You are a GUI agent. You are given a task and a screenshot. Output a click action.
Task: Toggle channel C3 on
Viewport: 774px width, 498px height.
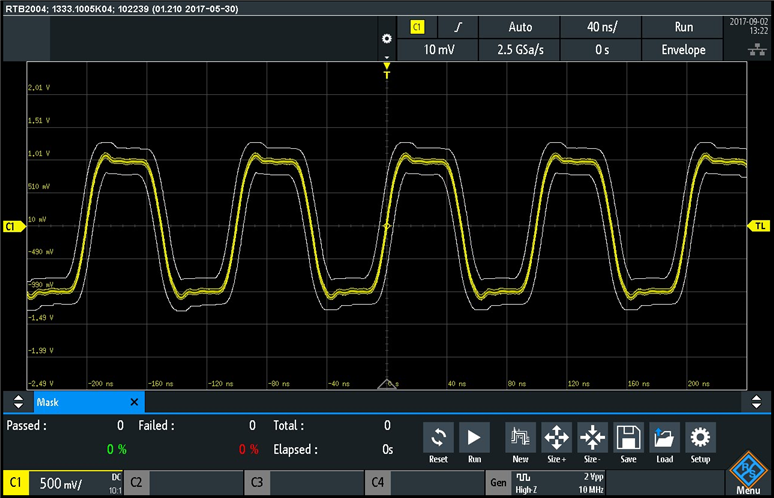(304, 483)
